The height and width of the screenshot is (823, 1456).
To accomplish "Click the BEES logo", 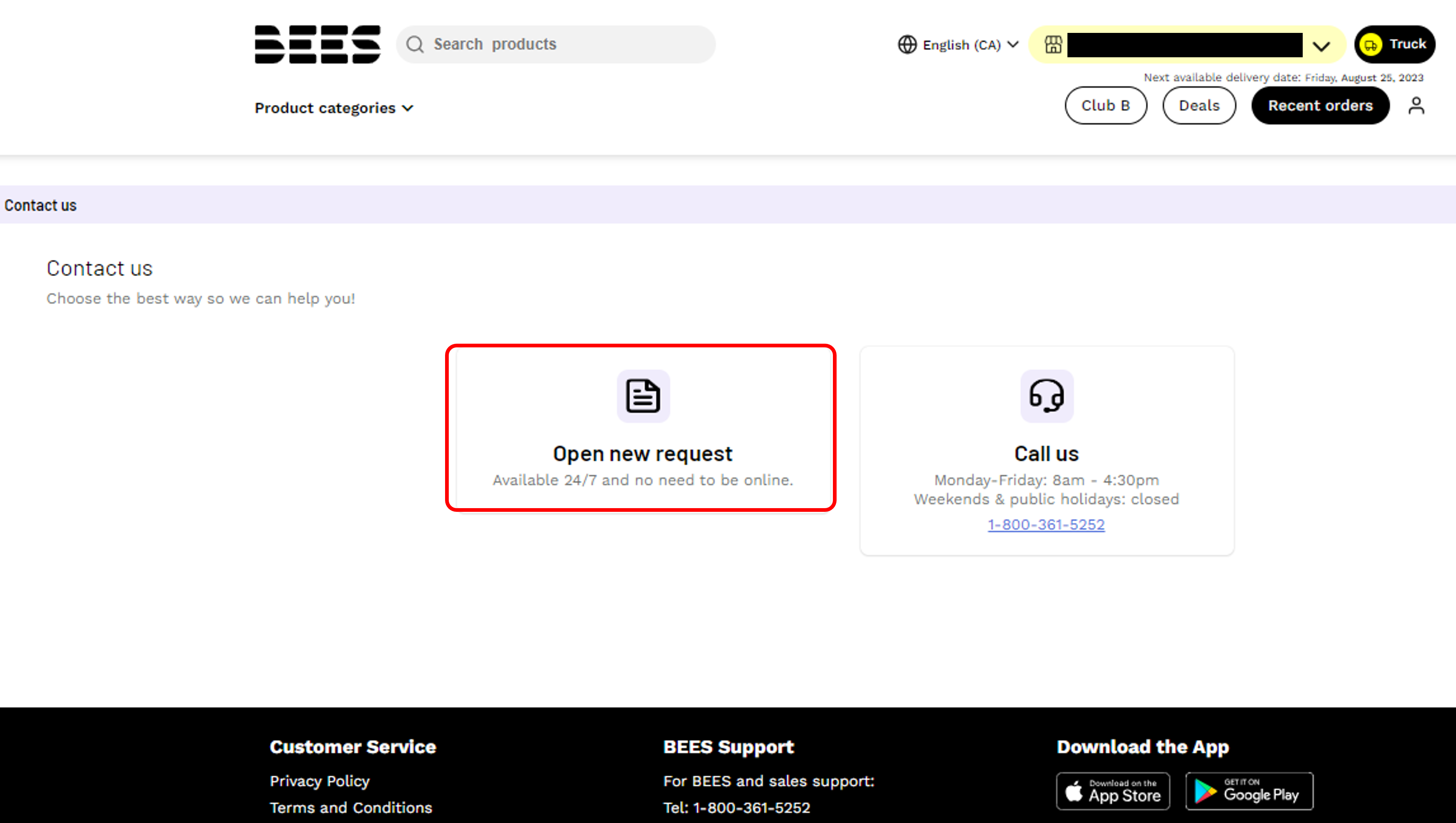I will [x=318, y=44].
